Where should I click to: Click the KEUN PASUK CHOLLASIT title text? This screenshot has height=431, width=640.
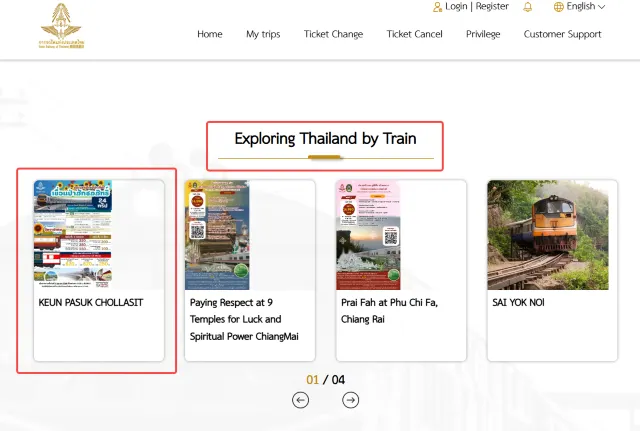pos(91,302)
